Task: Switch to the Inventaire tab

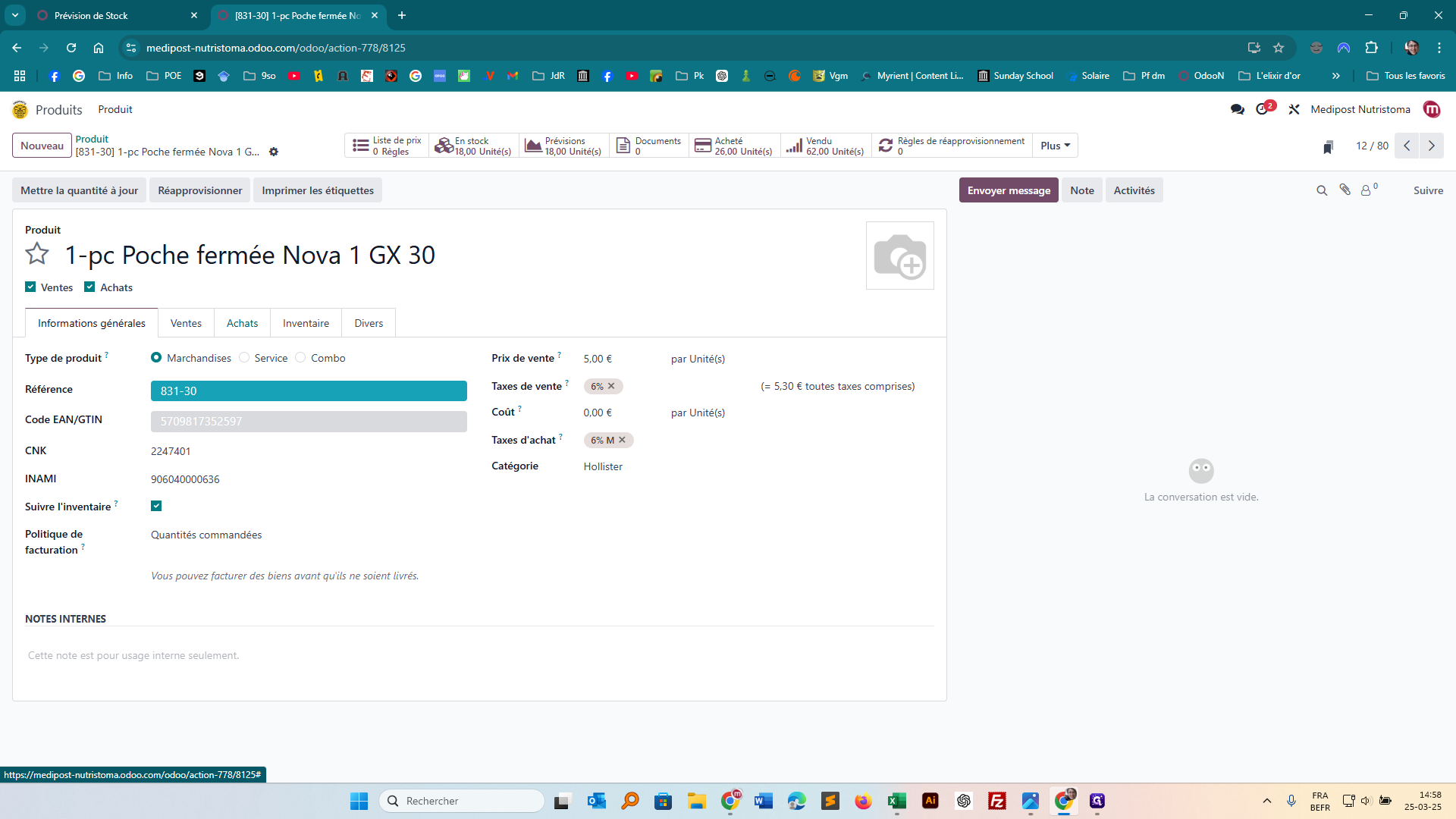Action: point(306,323)
